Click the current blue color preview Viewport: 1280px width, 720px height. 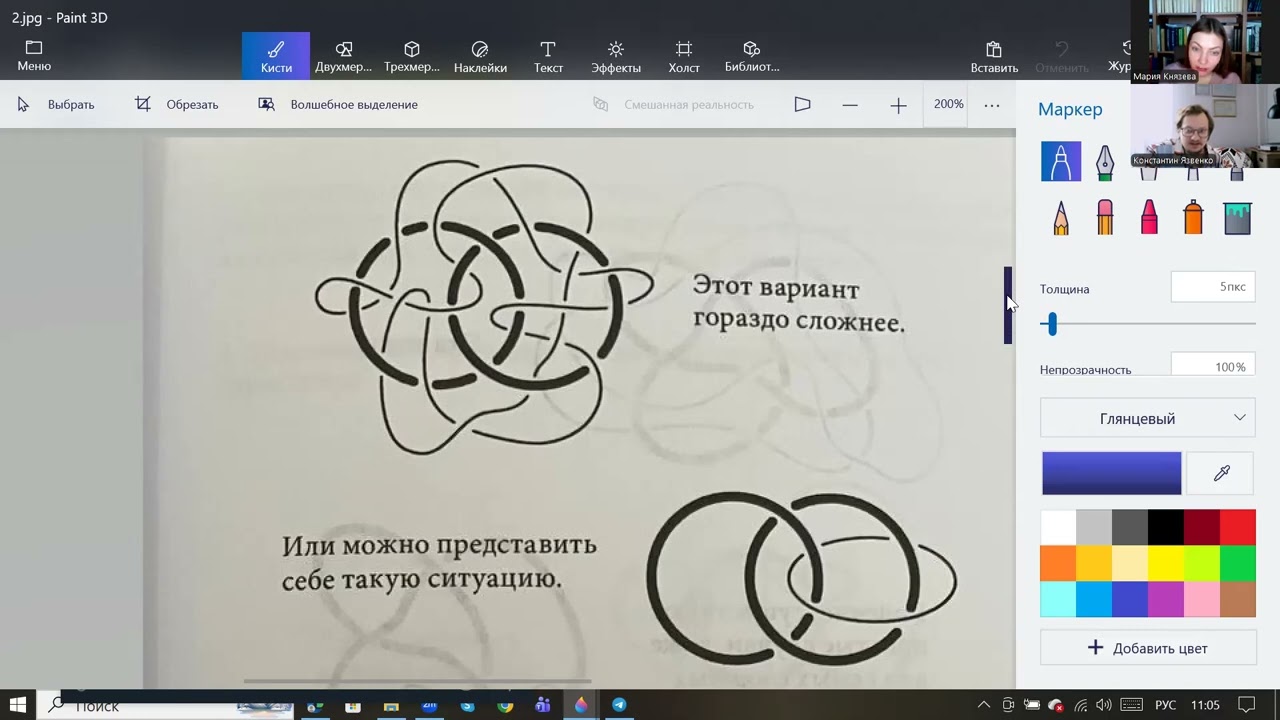coord(1111,473)
